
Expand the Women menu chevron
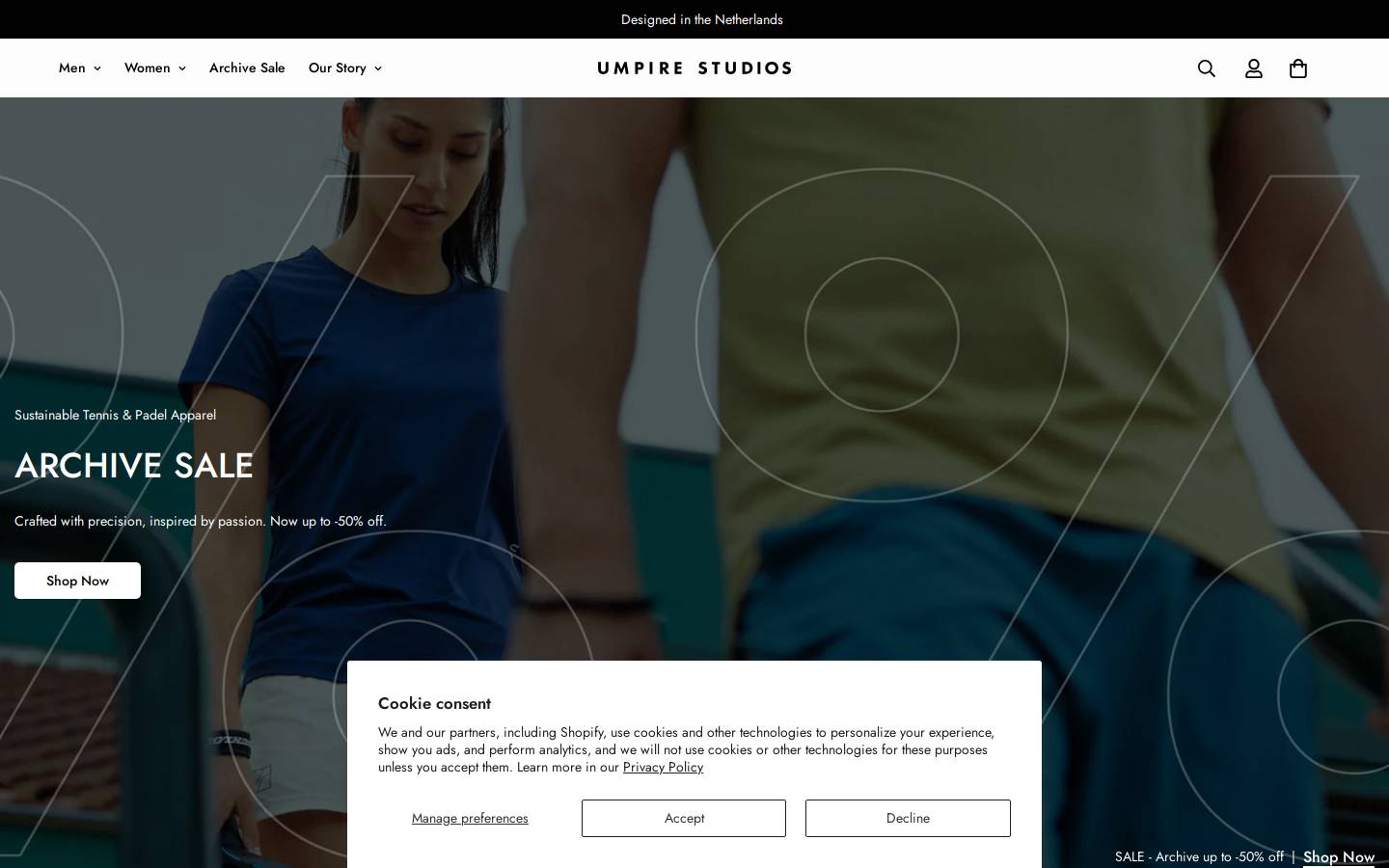[x=182, y=68]
